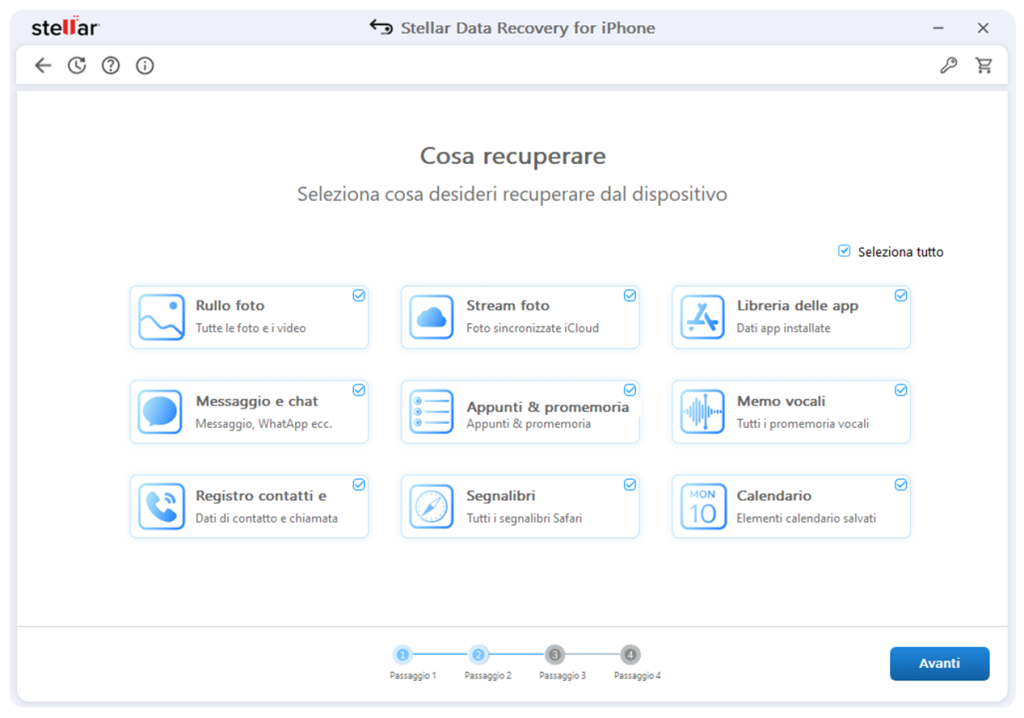Click the Avanti button
The height and width of the screenshot is (718, 1024).
pyautogui.click(x=939, y=664)
